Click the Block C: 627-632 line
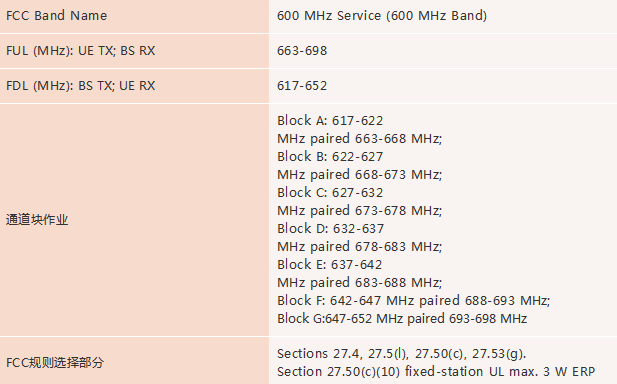The image size is (617, 384). click(330, 192)
